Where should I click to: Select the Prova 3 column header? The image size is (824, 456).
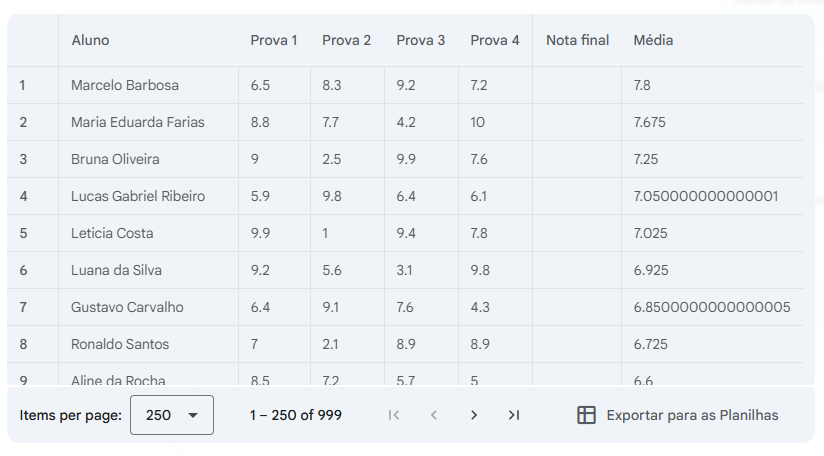pyautogui.click(x=421, y=40)
